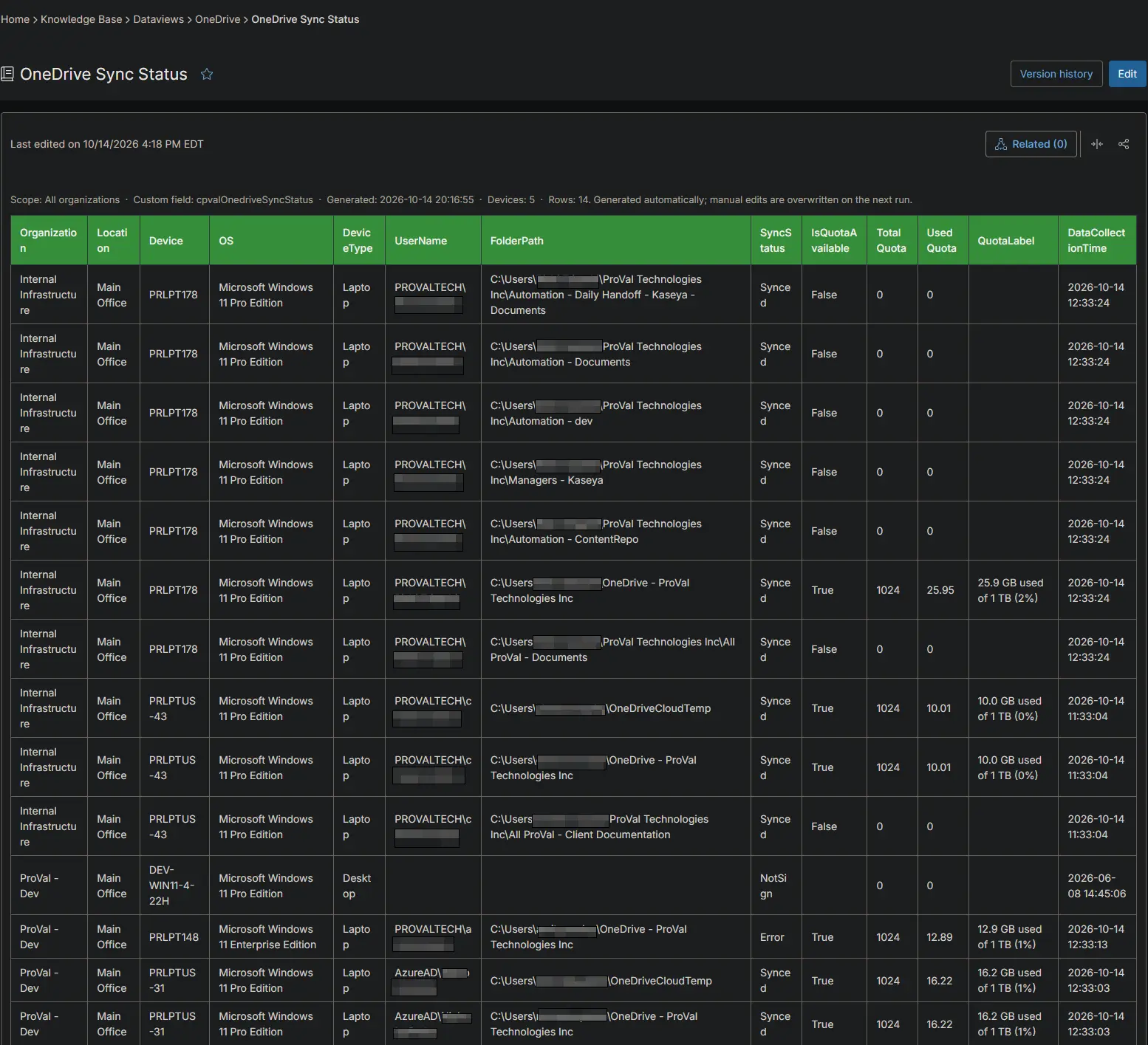Click the 25.95 used quota value
The height and width of the screenshot is (1045, 1148).
click(x=943, y=590)
